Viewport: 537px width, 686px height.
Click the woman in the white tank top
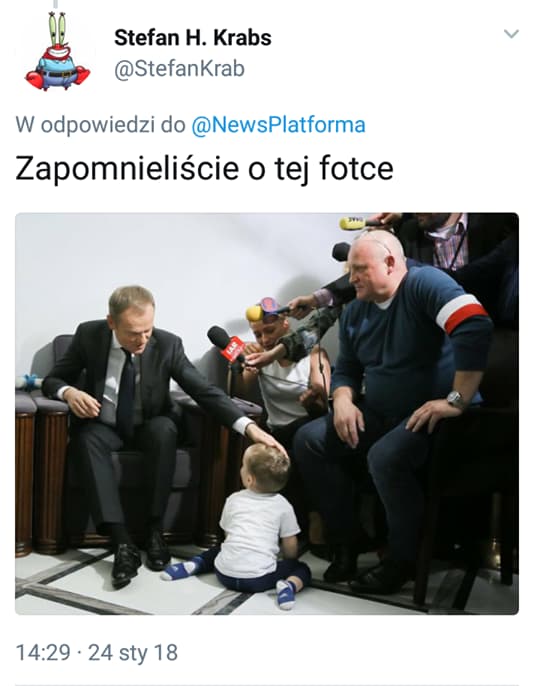284,372
